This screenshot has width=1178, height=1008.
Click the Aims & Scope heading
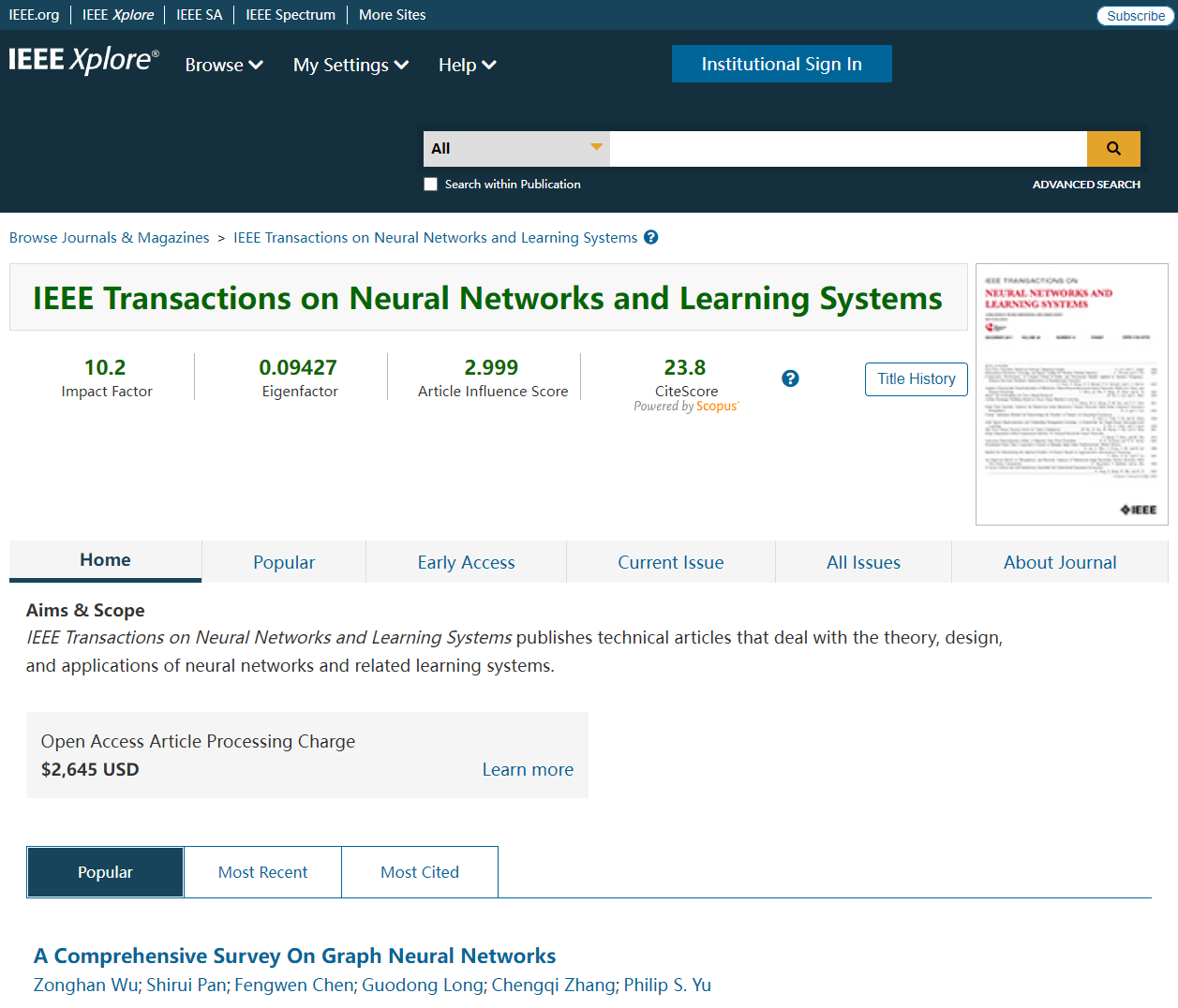[85, 610]
